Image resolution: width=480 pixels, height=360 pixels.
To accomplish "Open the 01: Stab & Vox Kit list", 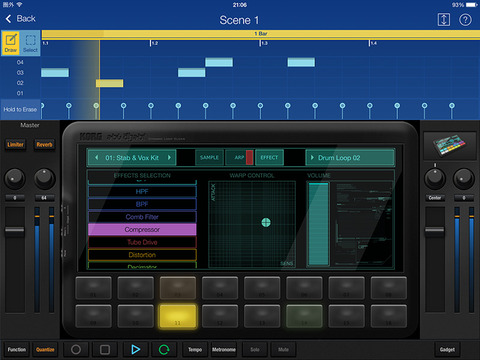I will pos(132,158).
